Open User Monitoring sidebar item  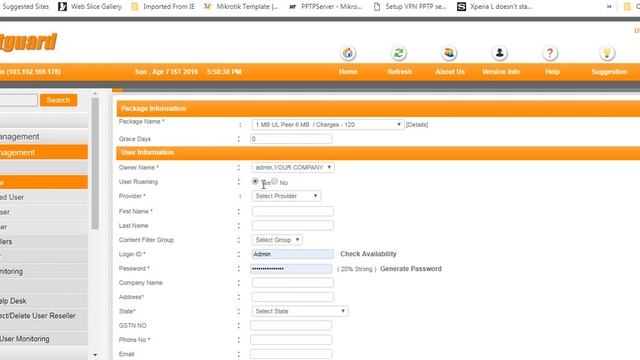pyautogui.click(x=44, y=339)
